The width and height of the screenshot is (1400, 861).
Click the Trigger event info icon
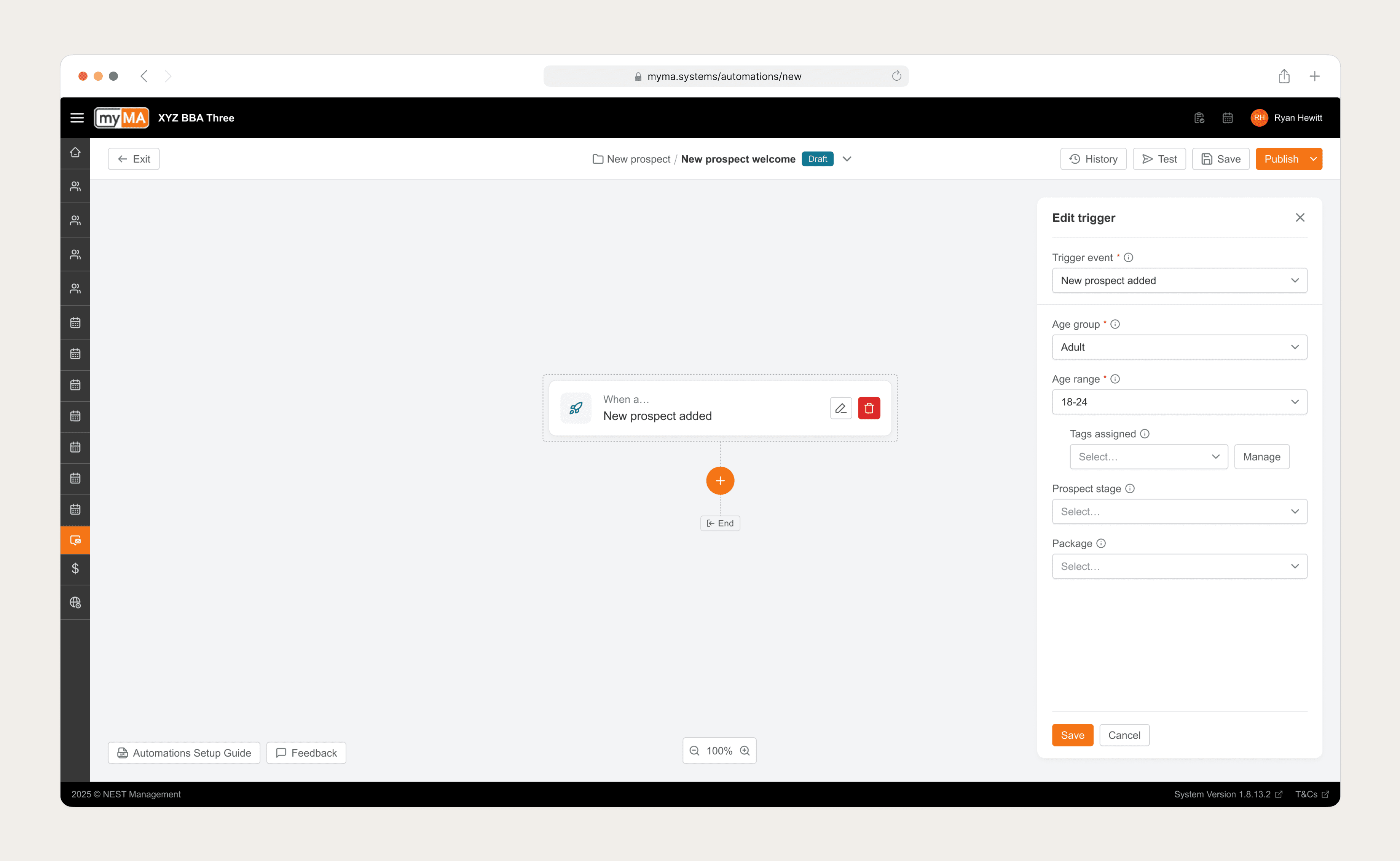[x=1128, y=257]
